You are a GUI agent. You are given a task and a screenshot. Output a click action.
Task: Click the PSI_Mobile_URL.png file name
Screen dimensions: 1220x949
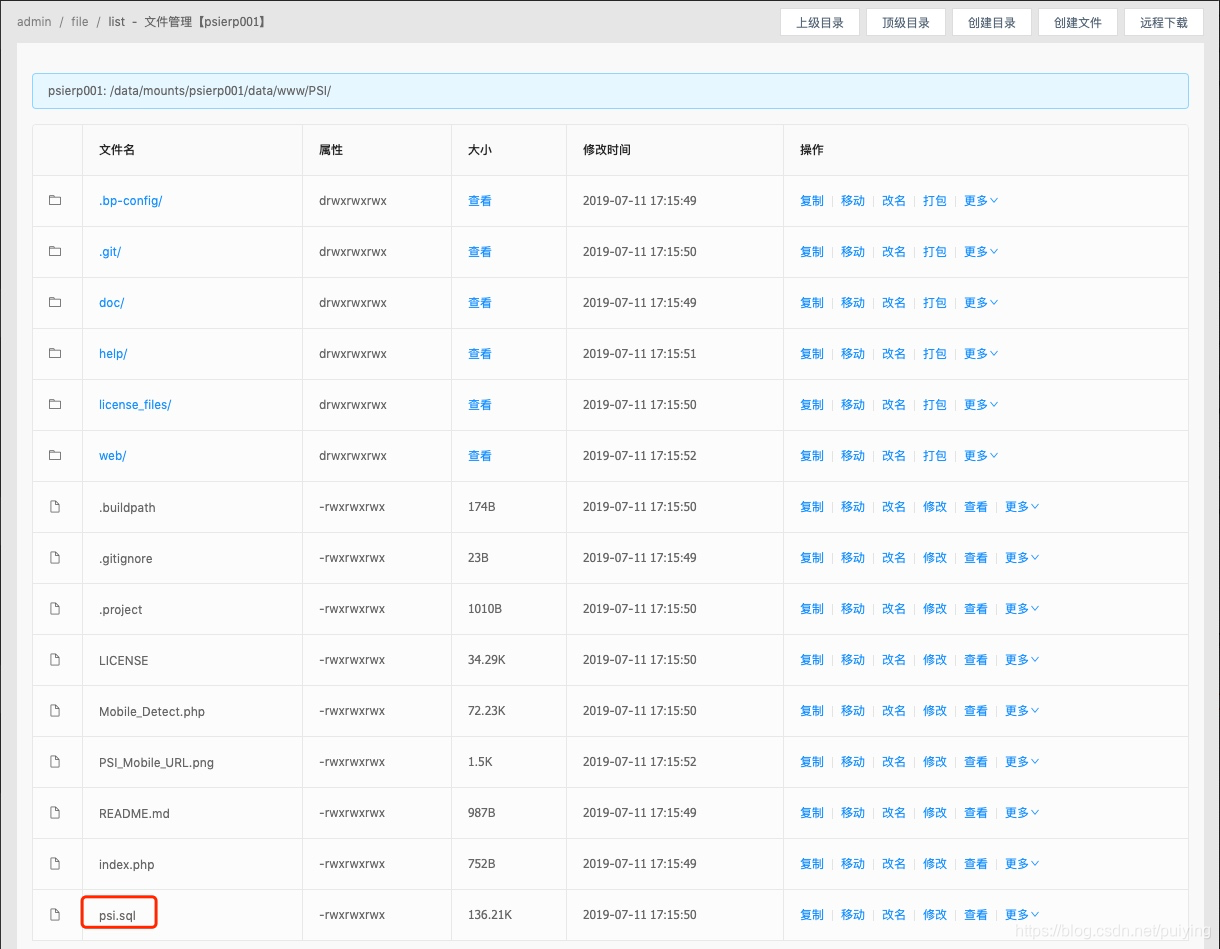[156, 762]
